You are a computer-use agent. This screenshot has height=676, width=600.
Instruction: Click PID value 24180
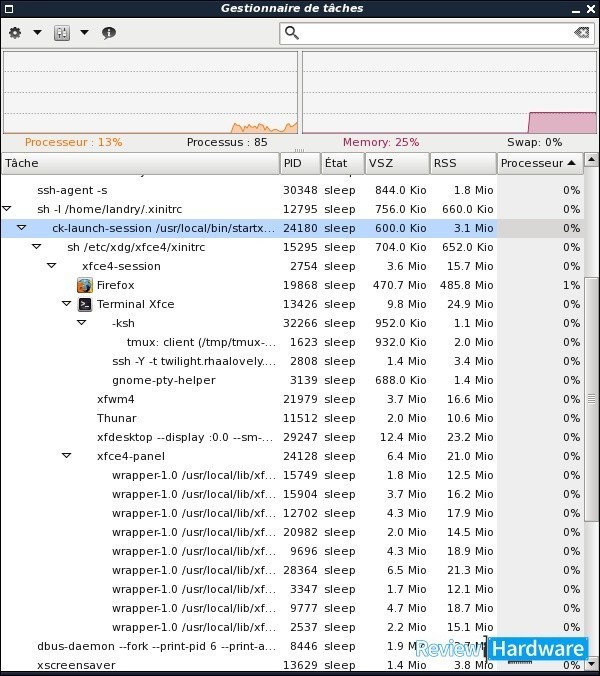[300, 228]
